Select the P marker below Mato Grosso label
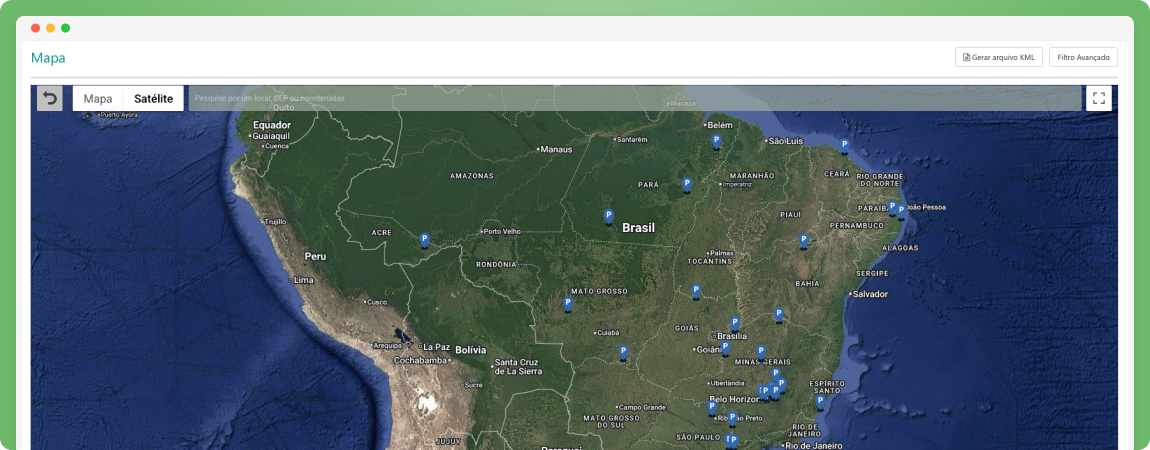This screenshot has height=450, width=1150. point(568,303)
